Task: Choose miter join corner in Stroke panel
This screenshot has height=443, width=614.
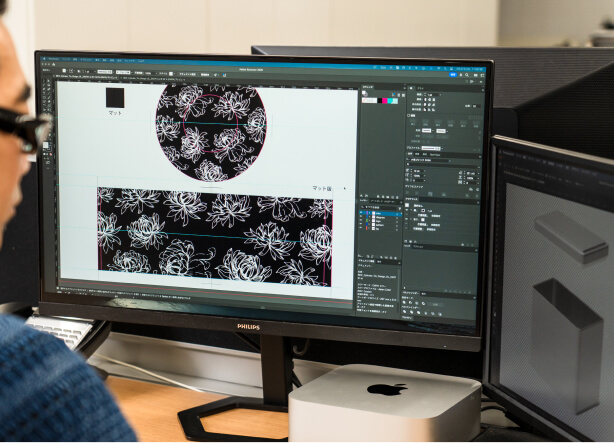Action: tap(425, 105)
